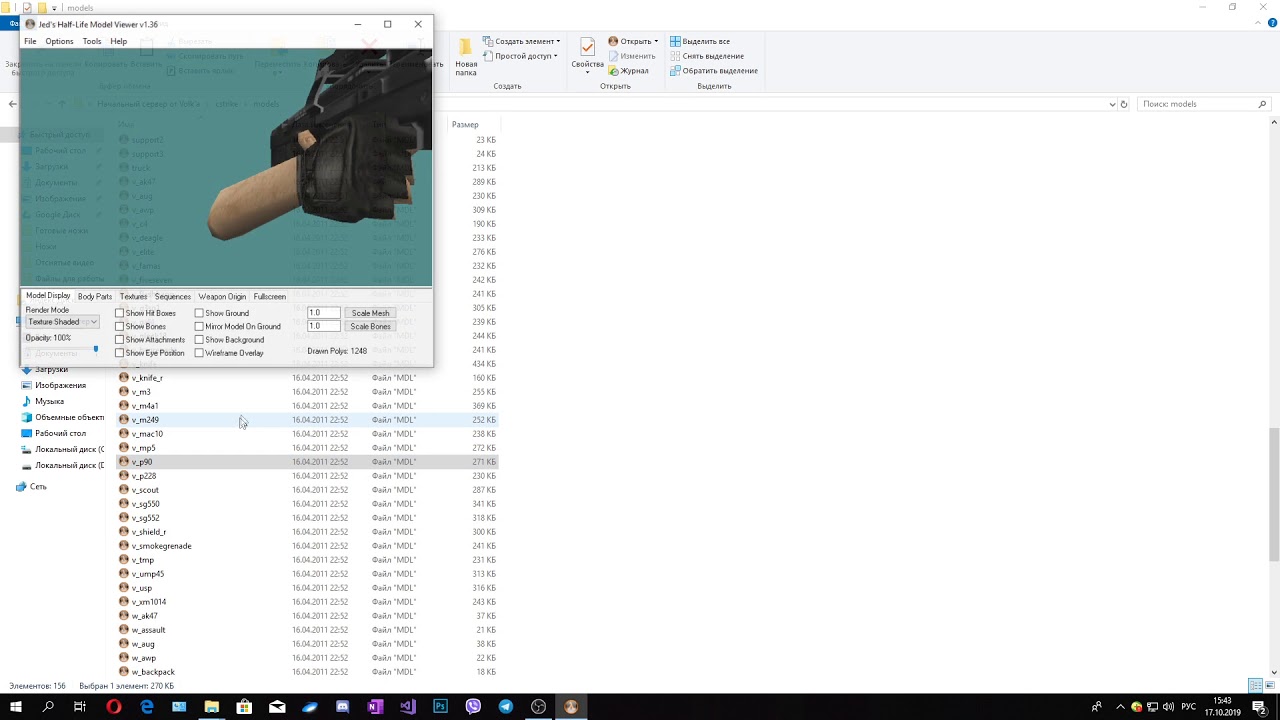Open Discord from the taskbar

pyautogui.click(x=342, y=706)
